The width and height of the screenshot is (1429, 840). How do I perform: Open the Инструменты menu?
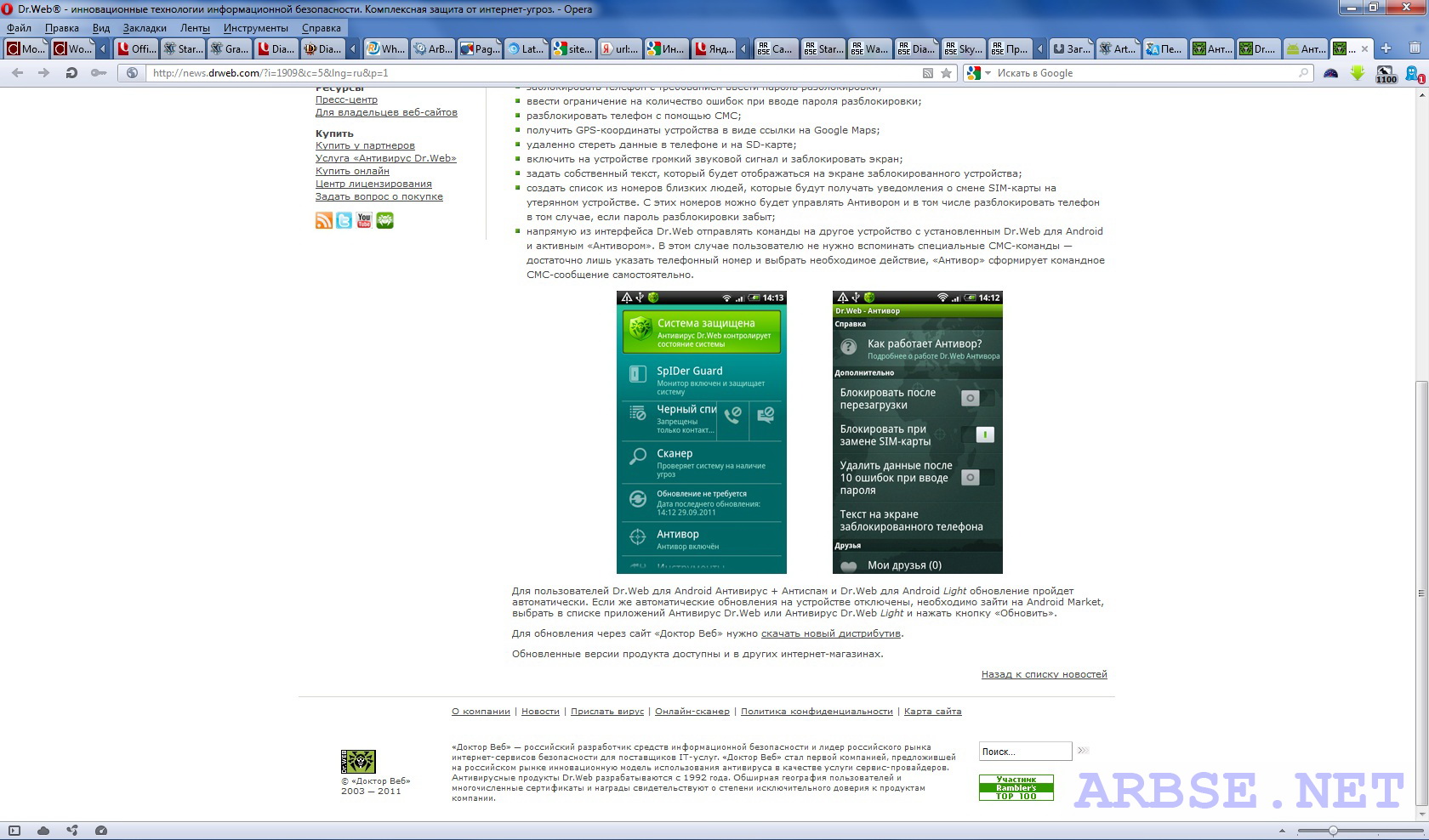[x=256, y=28]
